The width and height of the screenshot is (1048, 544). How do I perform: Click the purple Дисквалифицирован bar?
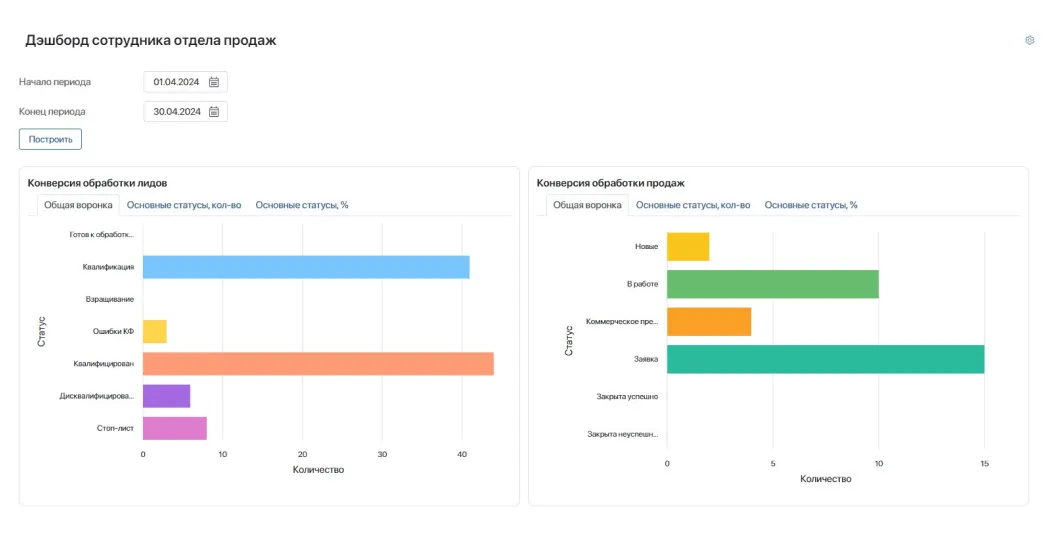(166, 396)
